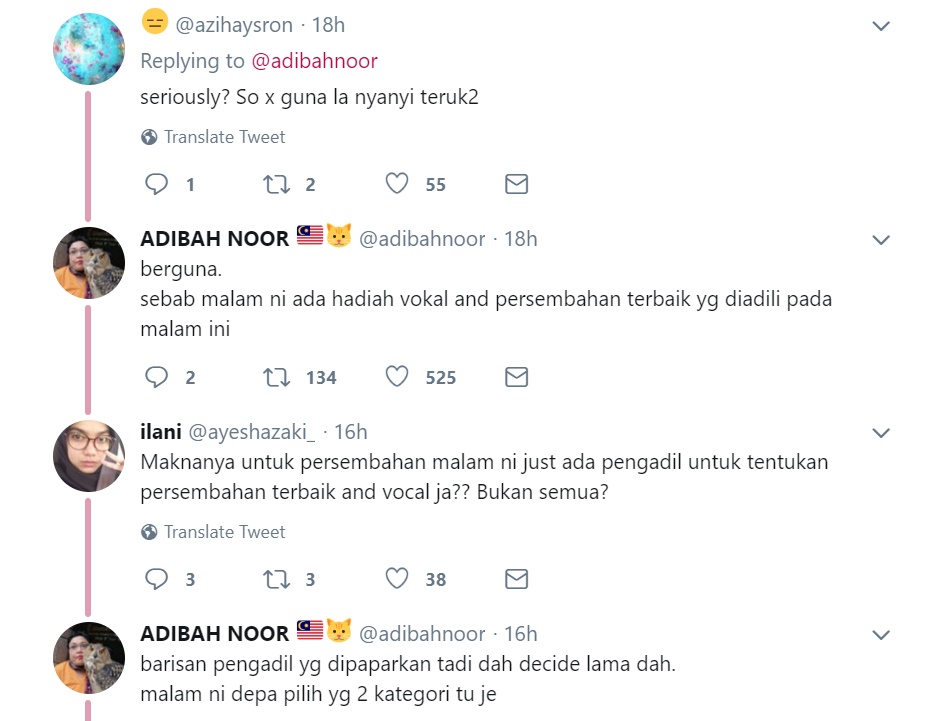Translate ilani's tweet

(x=213, y=532)
